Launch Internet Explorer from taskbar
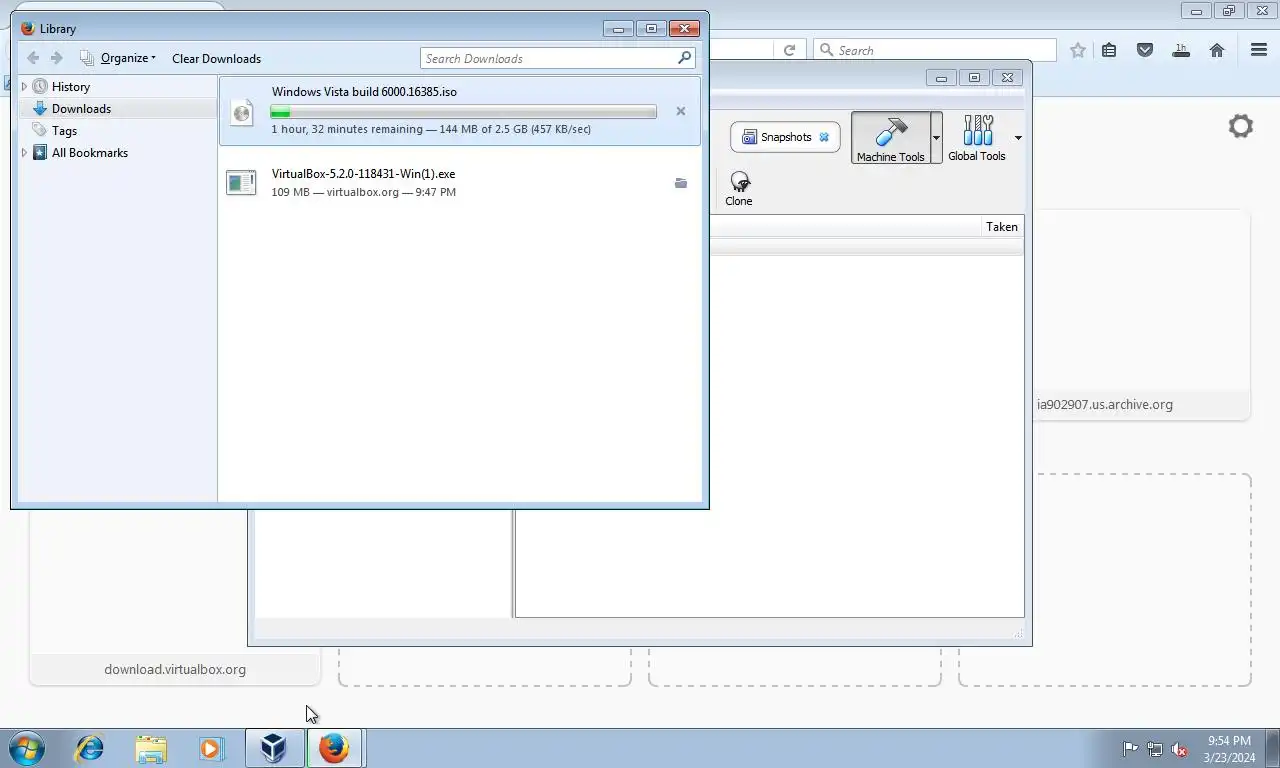This screenshot has width=1280, height=768. [x=90, y=748]
